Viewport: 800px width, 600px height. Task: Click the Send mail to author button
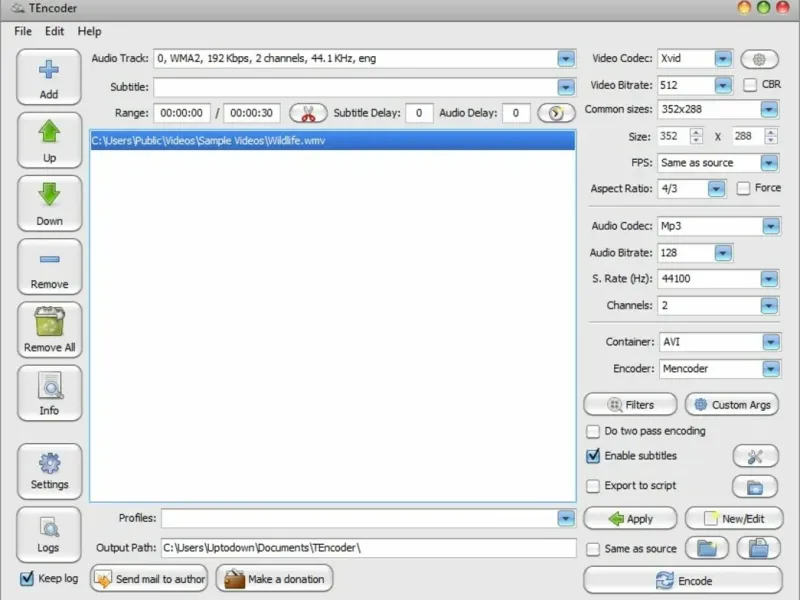pos(149,579)
